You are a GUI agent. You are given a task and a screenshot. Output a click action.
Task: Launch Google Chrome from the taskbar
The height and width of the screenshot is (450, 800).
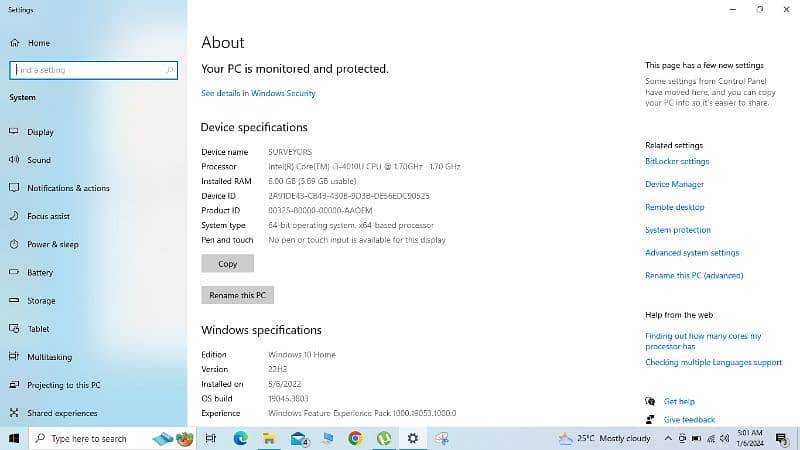point(355,438)
